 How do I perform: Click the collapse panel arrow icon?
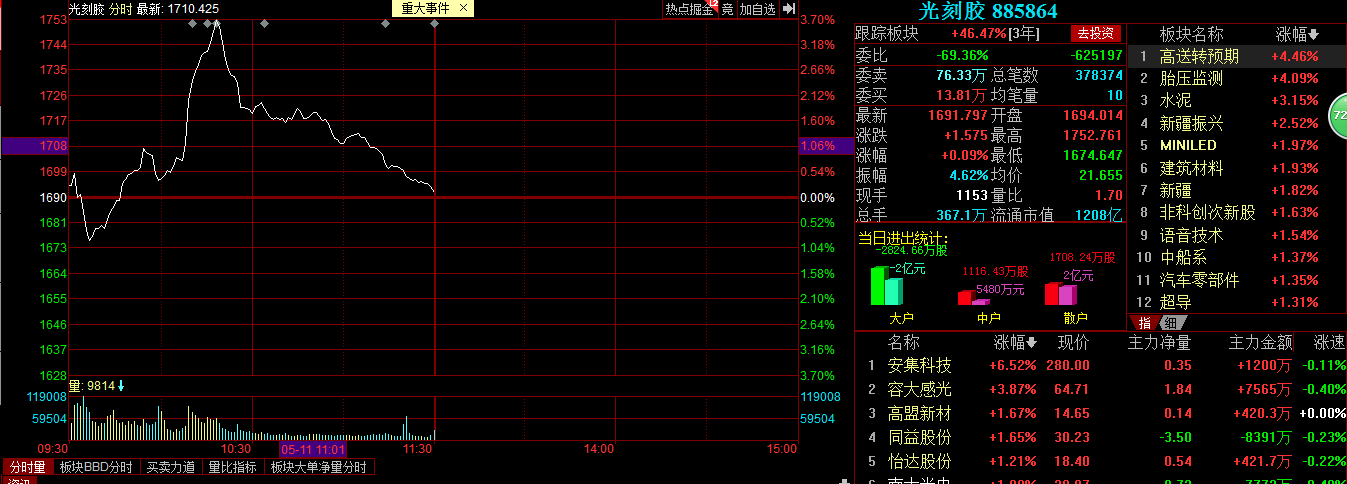coord(788,9)
